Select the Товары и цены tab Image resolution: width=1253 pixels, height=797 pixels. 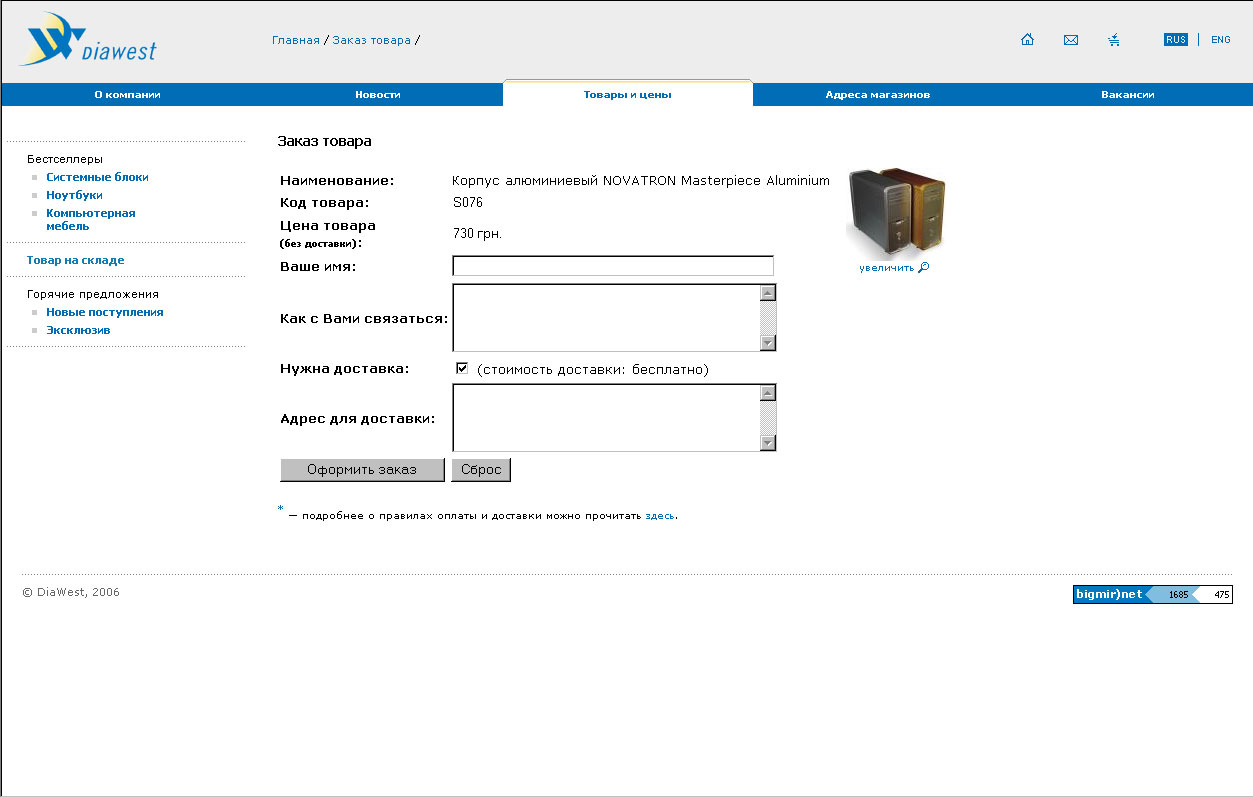pyautogui.click(x=628, y=94)
